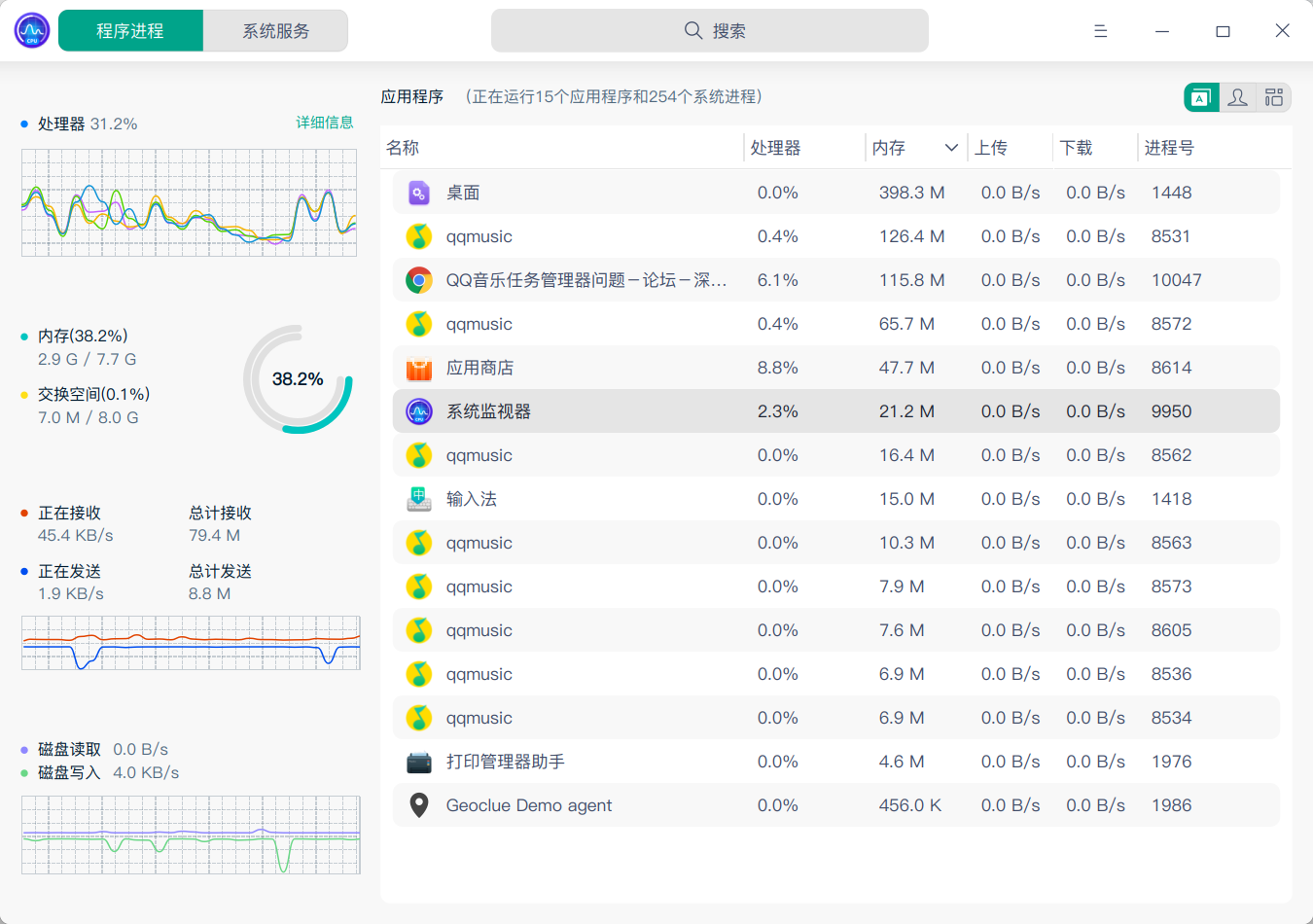Viewport: 1313px width, 924px height.
Task: Toggle the 内存 column sort arrow
Action: [951, 148]
